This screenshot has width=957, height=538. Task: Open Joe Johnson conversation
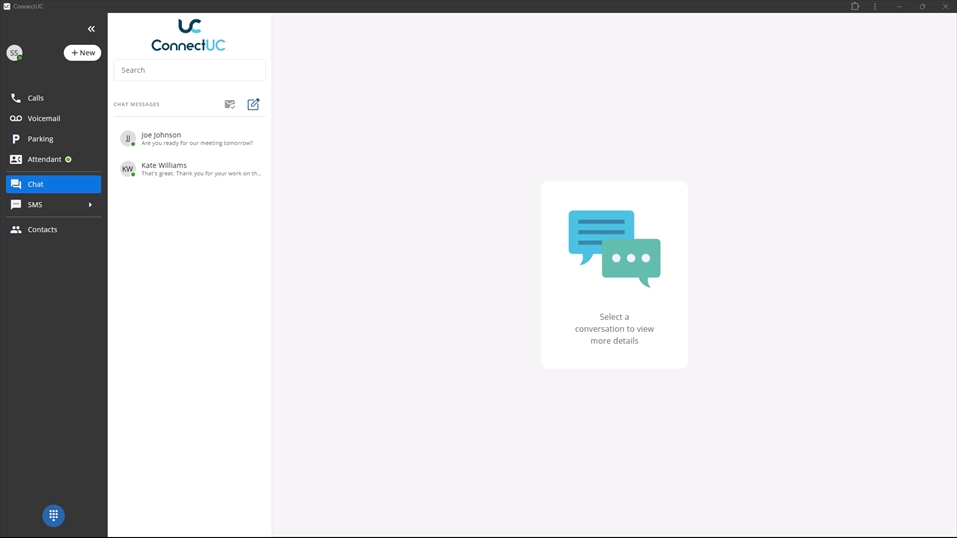(196, 138)
